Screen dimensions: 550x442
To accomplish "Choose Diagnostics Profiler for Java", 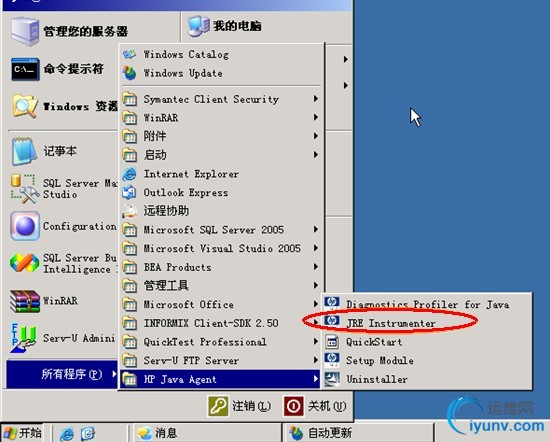I will [x=427, y=304].
